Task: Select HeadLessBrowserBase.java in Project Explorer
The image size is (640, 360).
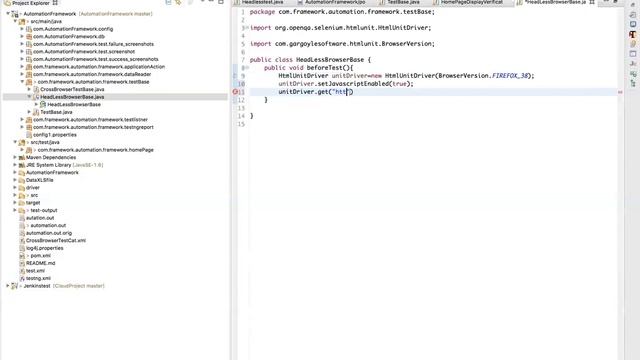Action: (72, 97)
